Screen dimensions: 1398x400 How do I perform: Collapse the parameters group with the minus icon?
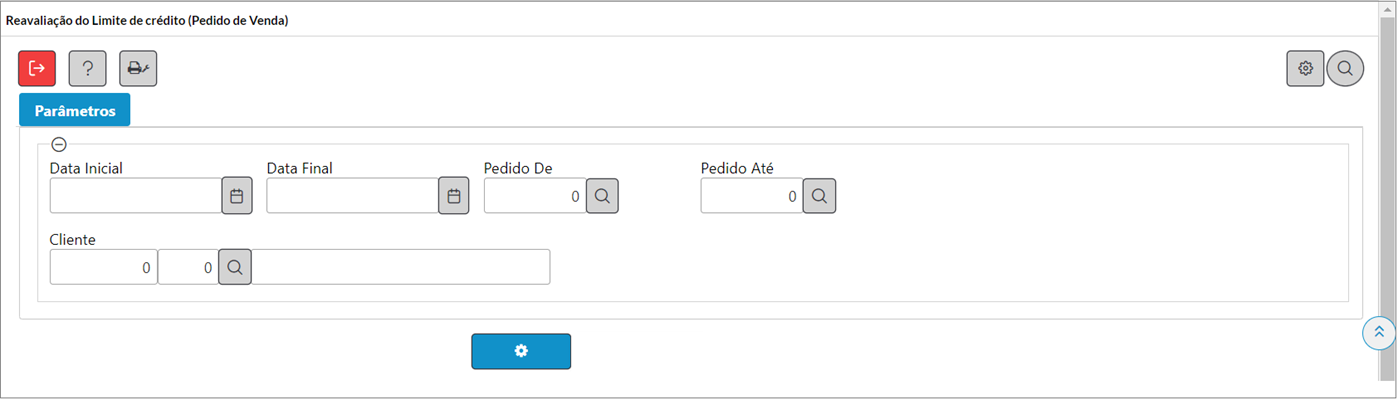pos(58,145)
